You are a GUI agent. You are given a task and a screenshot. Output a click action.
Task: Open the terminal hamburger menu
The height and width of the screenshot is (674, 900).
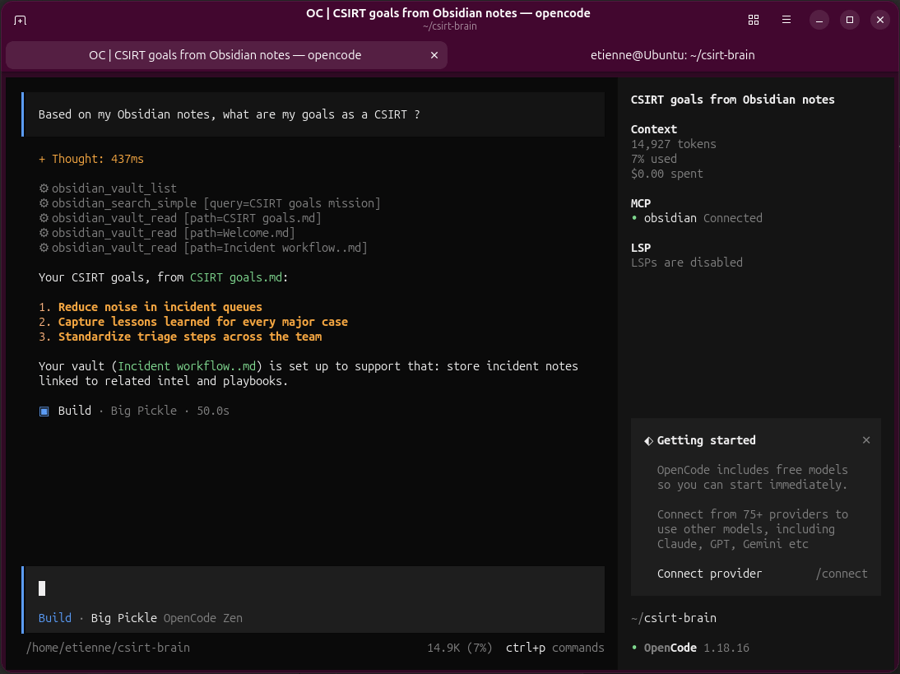786,20
